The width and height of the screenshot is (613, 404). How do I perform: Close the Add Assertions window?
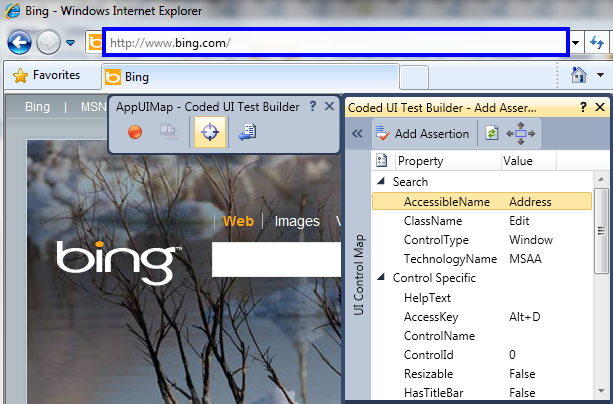coord(600,107)
